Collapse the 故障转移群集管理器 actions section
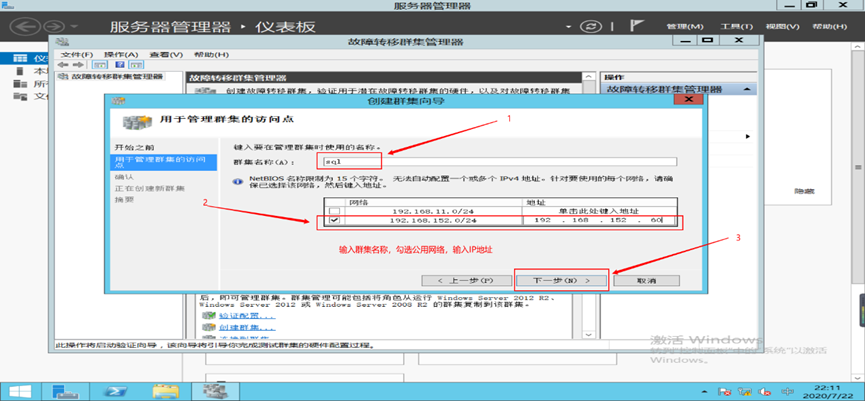 point(746,89)
